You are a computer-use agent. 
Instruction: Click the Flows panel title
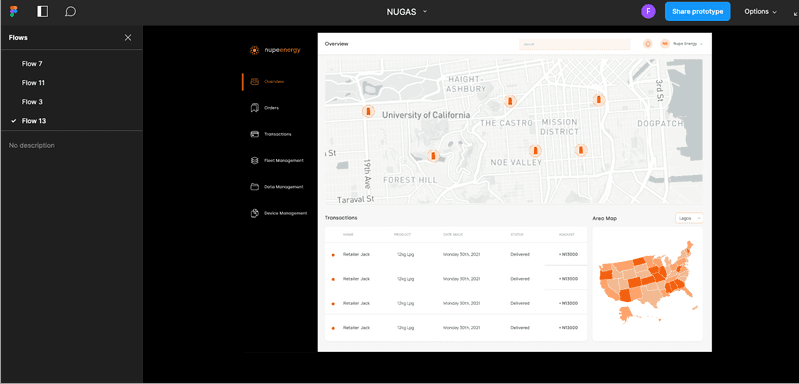tap(18, 37)
